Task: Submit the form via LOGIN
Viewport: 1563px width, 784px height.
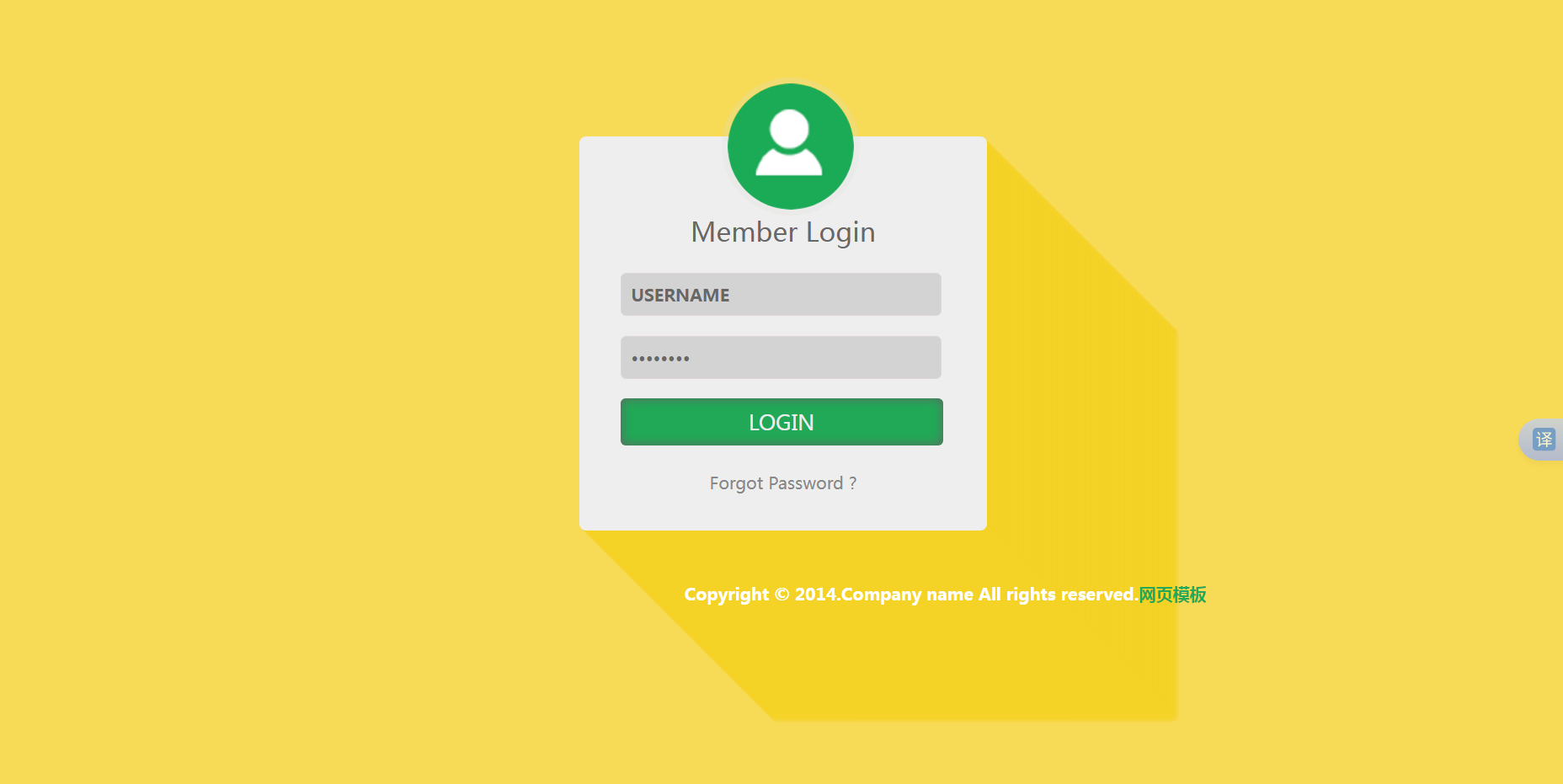Action: click(781, 422)
